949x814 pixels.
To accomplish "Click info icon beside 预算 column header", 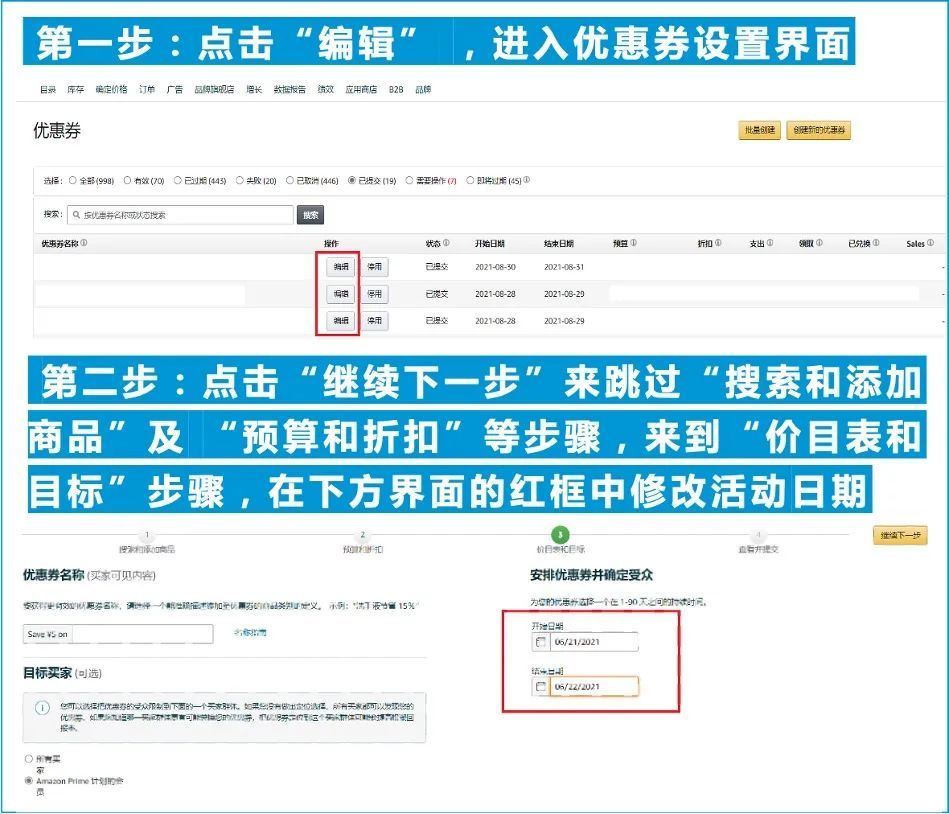I will click(x=633, y=243).
